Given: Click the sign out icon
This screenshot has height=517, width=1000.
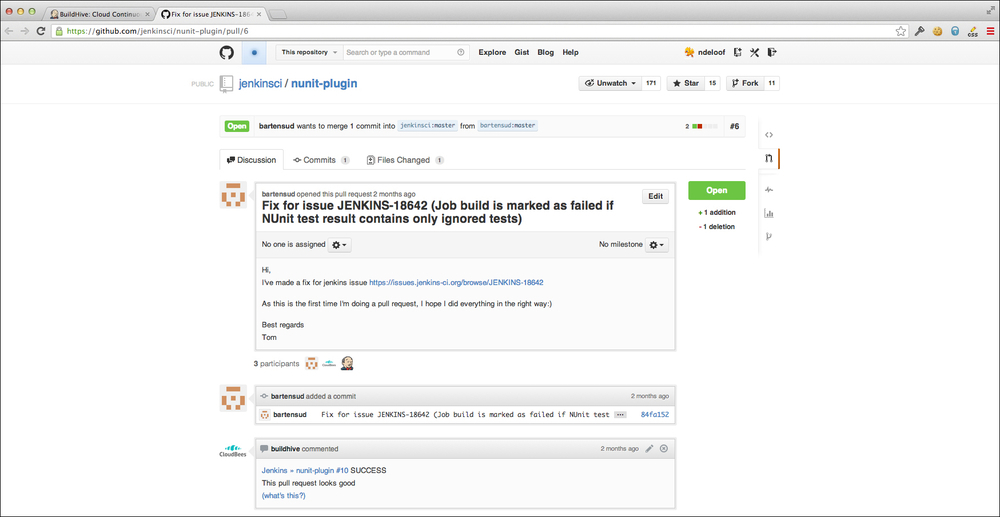Looking at the screenshot, I should [x=772, y=52].
